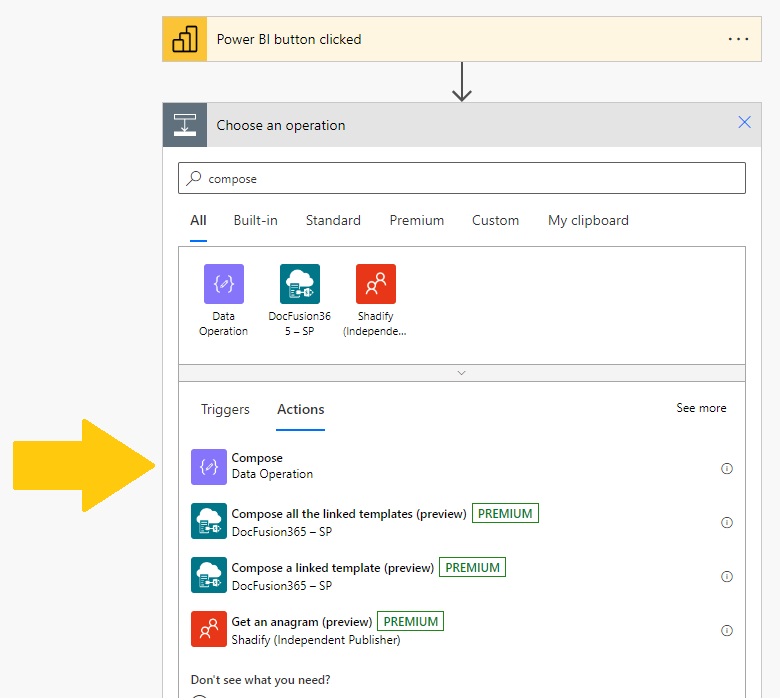The height and width of the screenshot is (700, 780).
Task: Click the search magnifier icon
Action: tap(194, 178)
